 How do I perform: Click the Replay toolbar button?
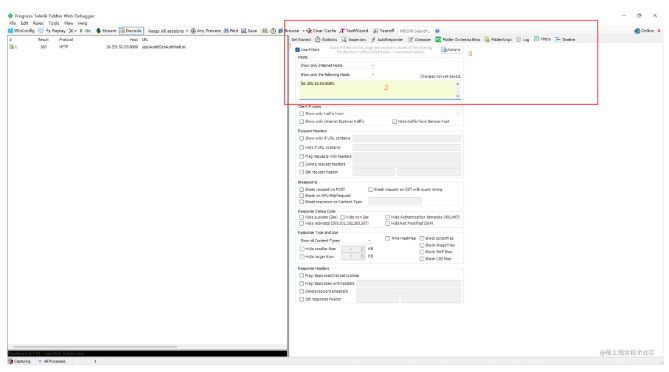coord(56,31)
